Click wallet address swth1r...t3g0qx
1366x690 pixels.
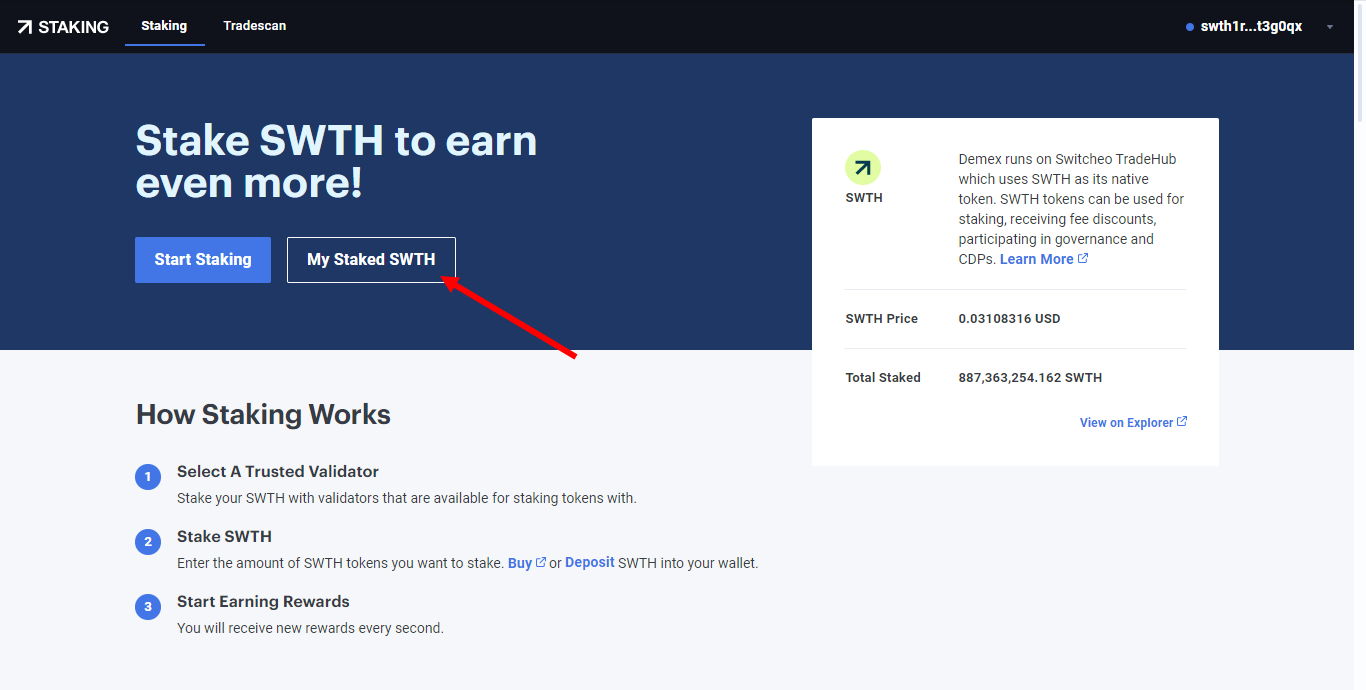click(x=1251, y=27)
